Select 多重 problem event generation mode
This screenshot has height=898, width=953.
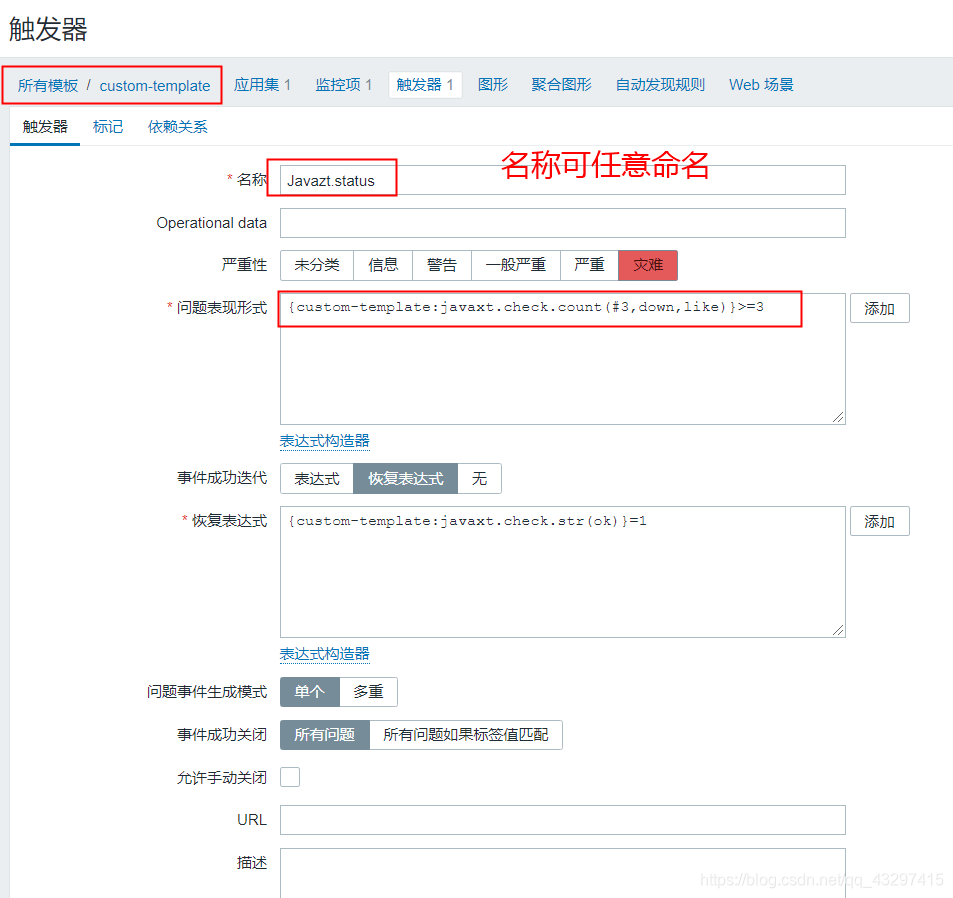[x=368, y=692]
